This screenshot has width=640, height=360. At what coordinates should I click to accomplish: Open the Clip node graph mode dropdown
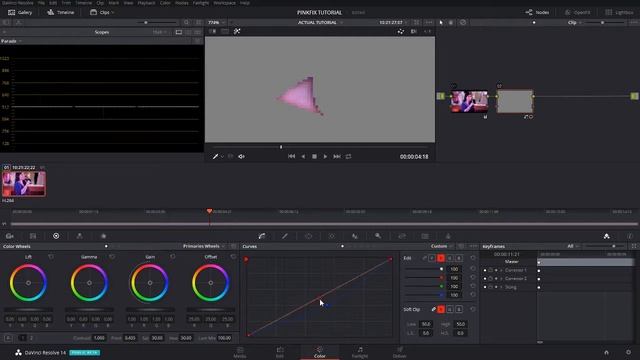click(x=575, y=22)
